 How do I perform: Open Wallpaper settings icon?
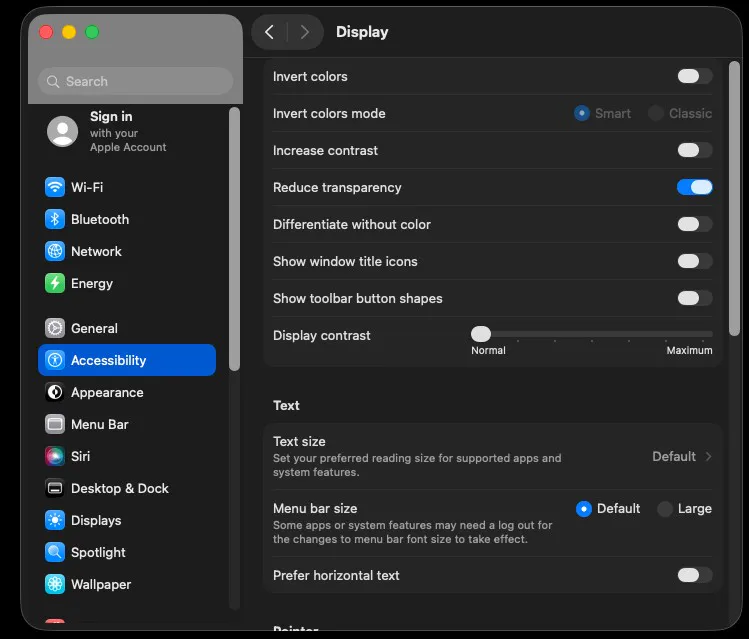tap(55, 584)
